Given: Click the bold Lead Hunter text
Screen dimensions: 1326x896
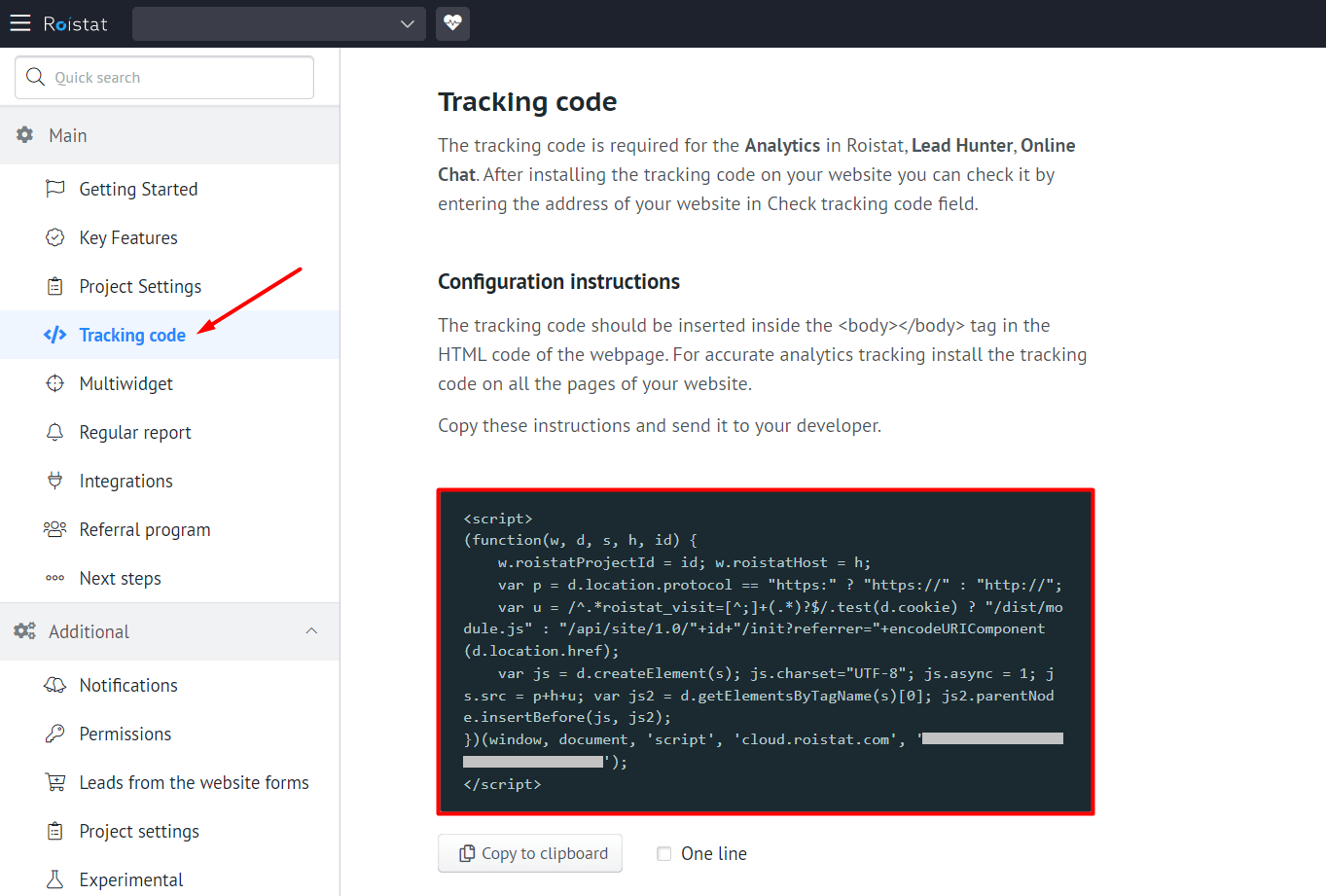Looking at the screenshot, I should (x=962, y=145).
